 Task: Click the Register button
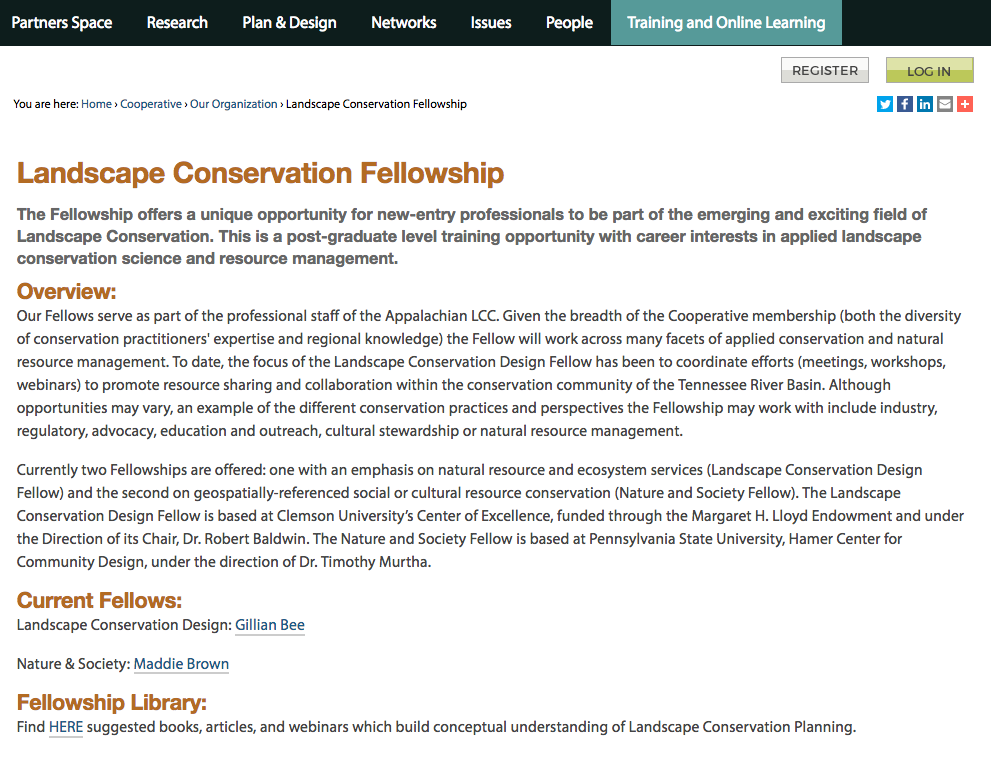coord(825,70)
